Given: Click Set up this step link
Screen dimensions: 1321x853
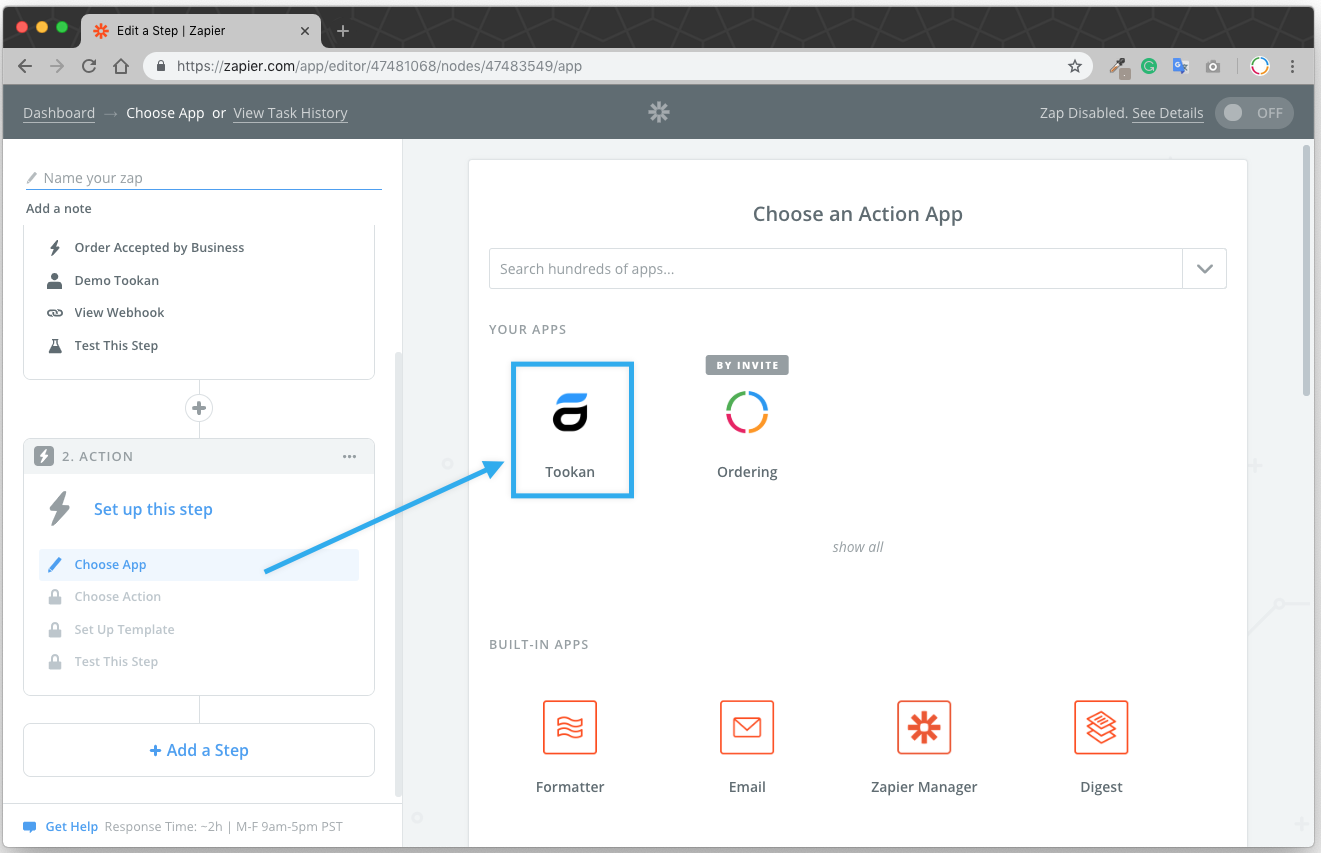Looking at the screenshot, I should click(153, 509).
